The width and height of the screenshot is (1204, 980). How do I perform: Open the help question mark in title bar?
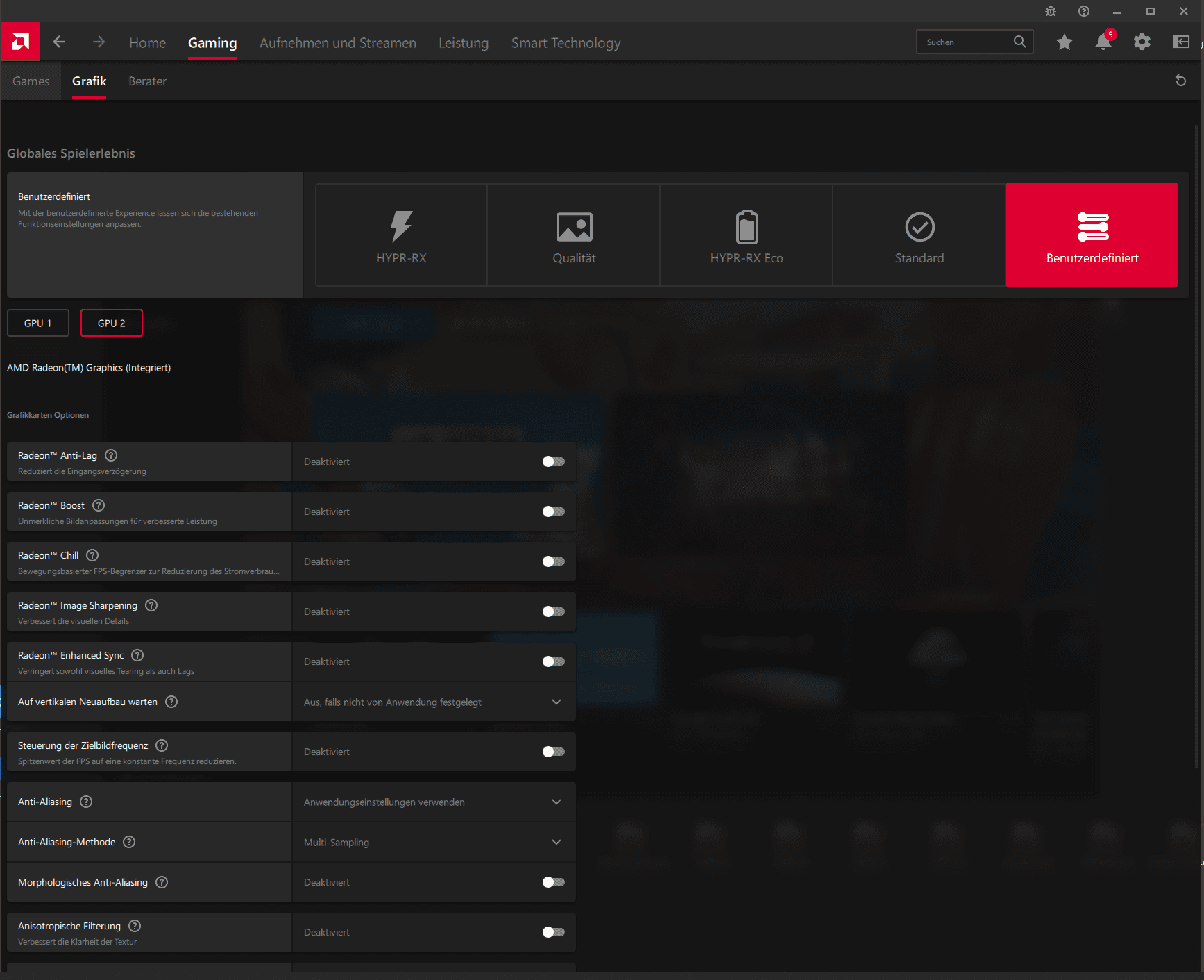[x=1084, y=11]
